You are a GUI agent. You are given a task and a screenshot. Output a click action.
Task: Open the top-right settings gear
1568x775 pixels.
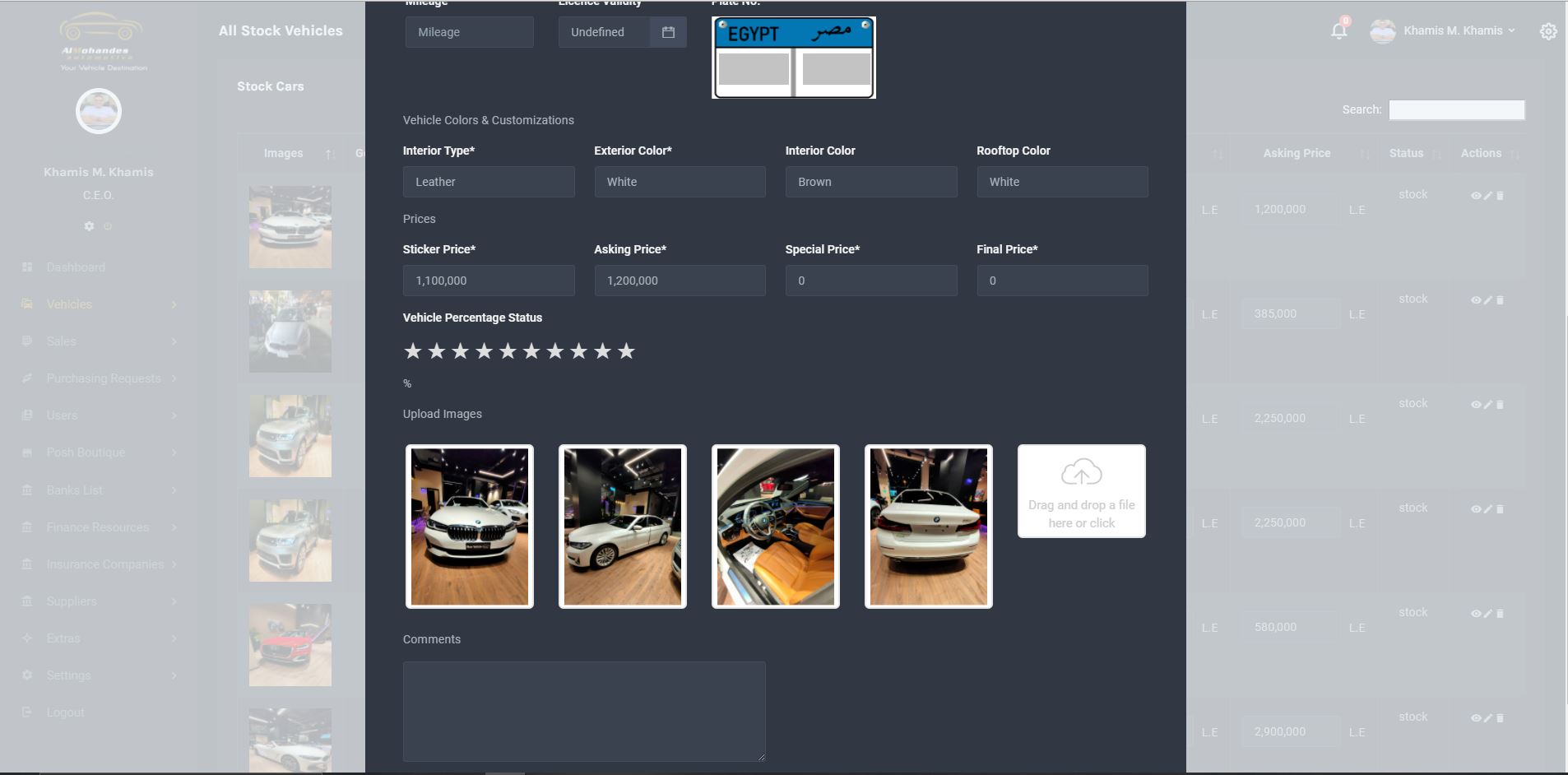coord(1548,31)
